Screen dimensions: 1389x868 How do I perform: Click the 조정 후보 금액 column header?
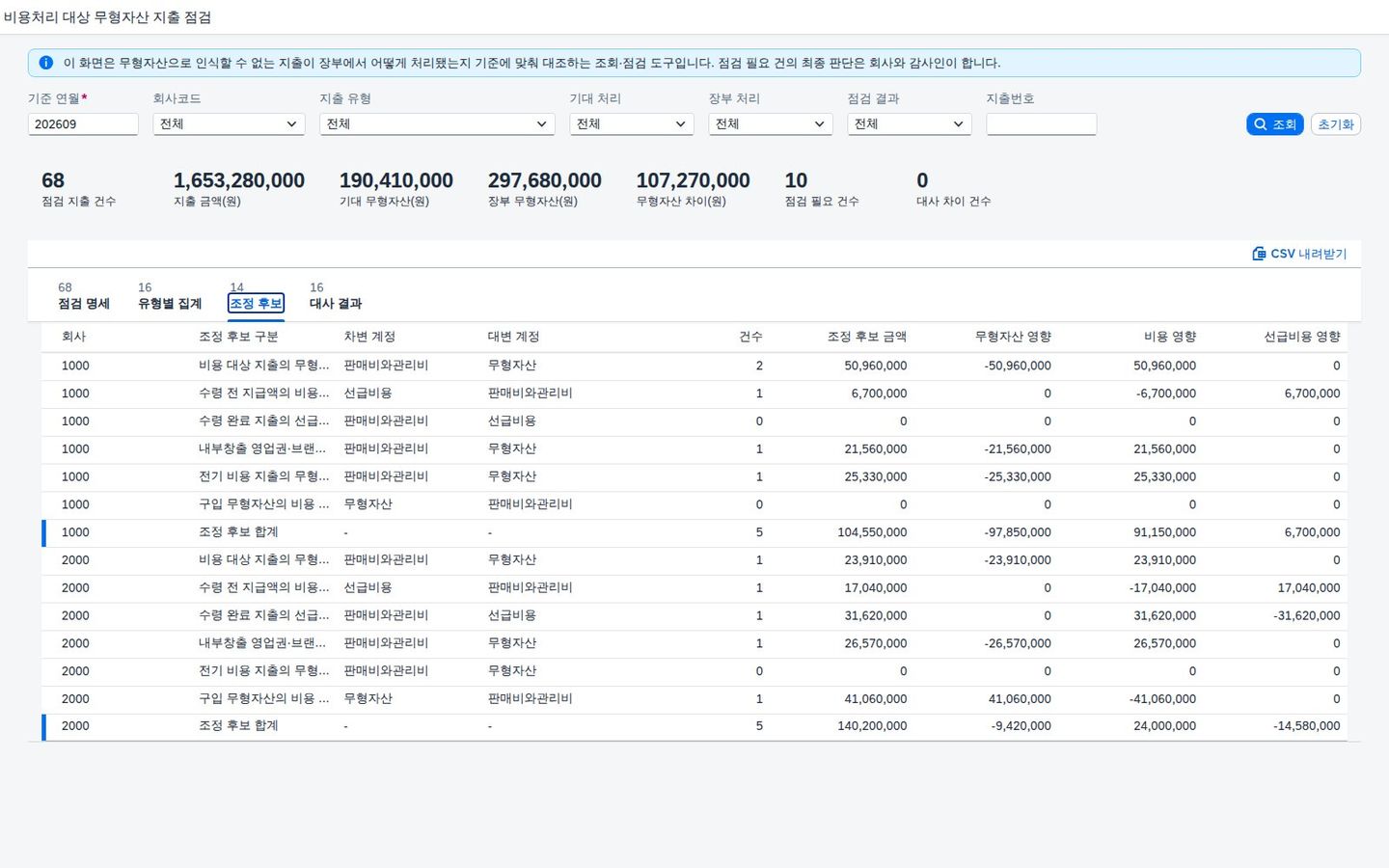(866, 337)
